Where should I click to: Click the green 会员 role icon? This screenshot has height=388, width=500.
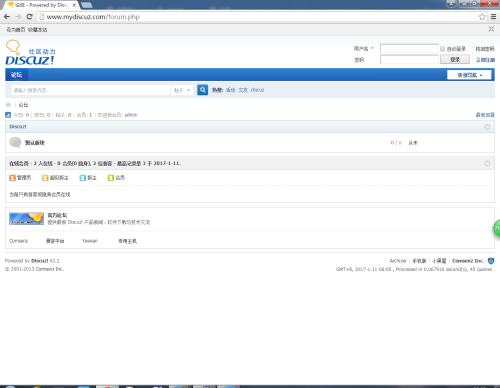[x=111, y=178]
